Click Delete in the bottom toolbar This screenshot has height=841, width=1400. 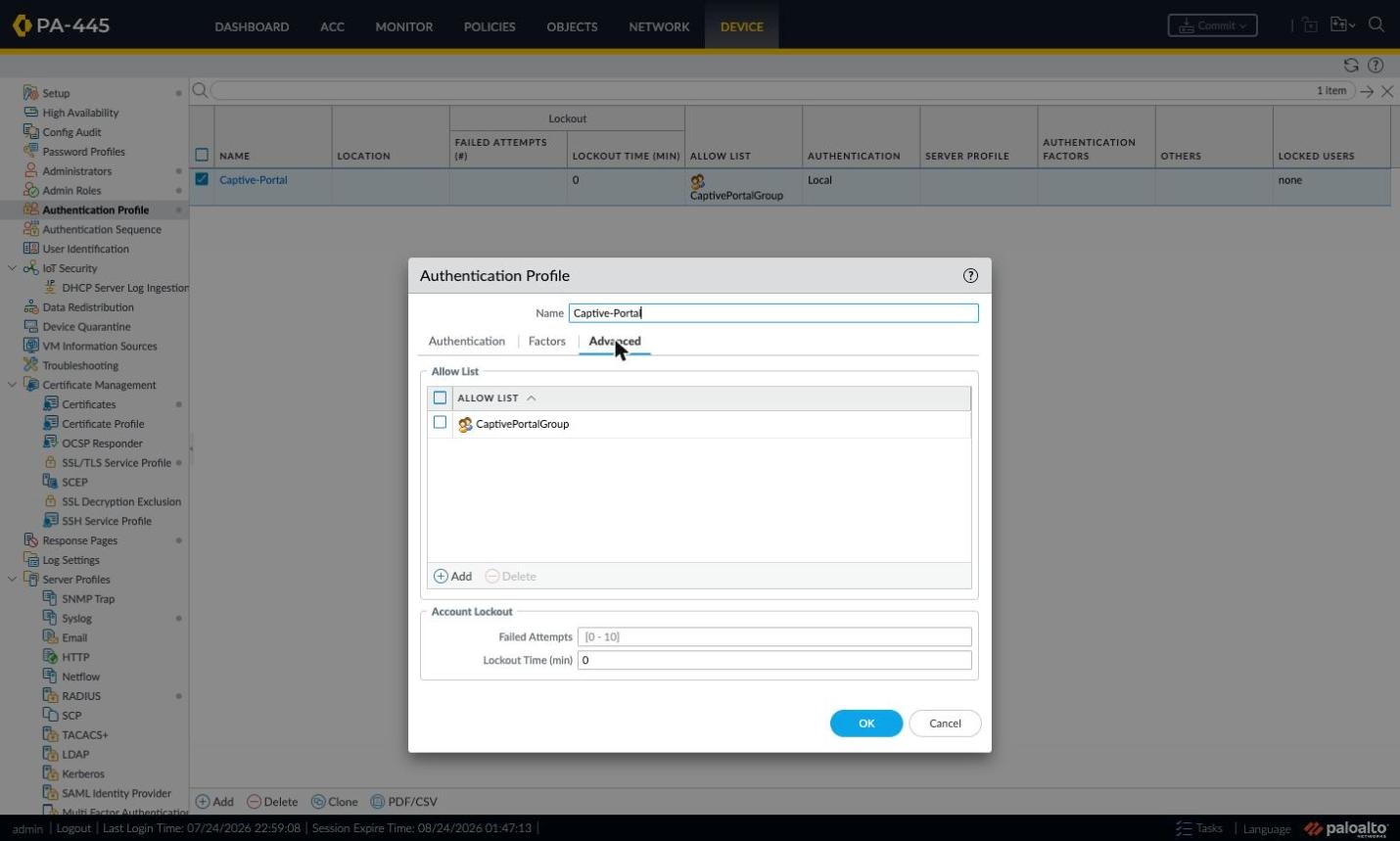coord(272,802)
